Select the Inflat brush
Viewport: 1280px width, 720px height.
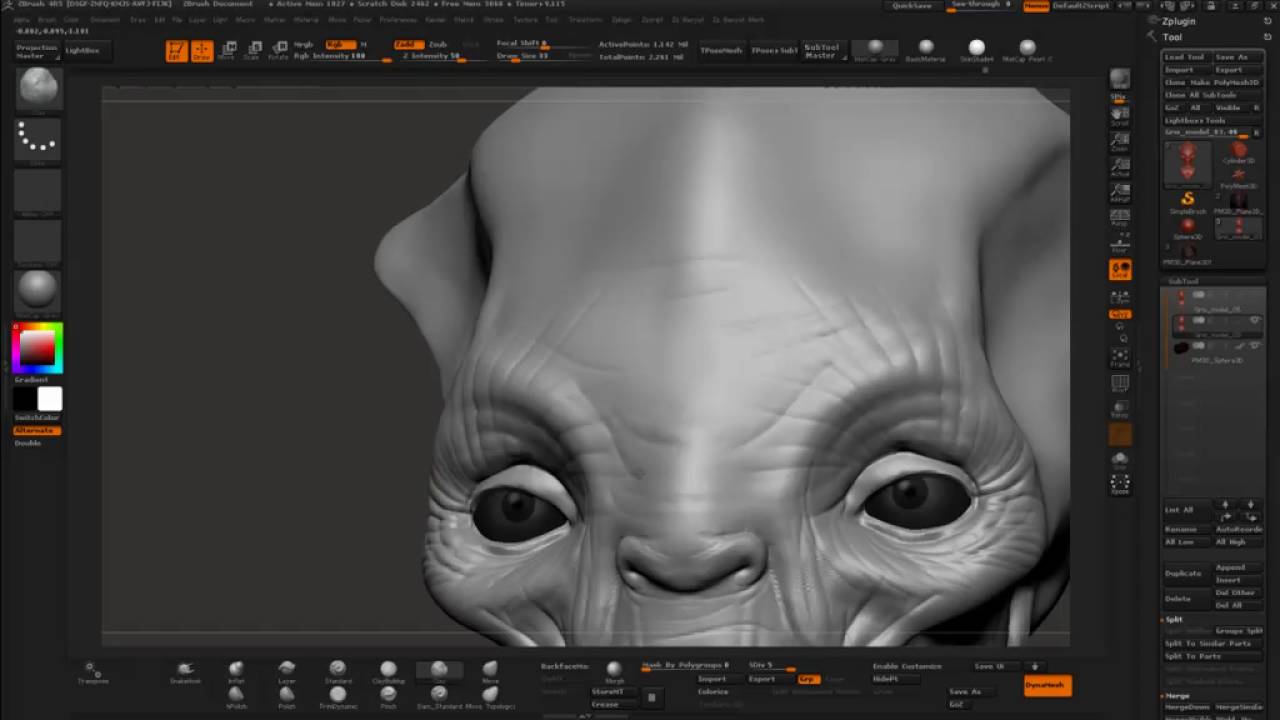[236, 671]
